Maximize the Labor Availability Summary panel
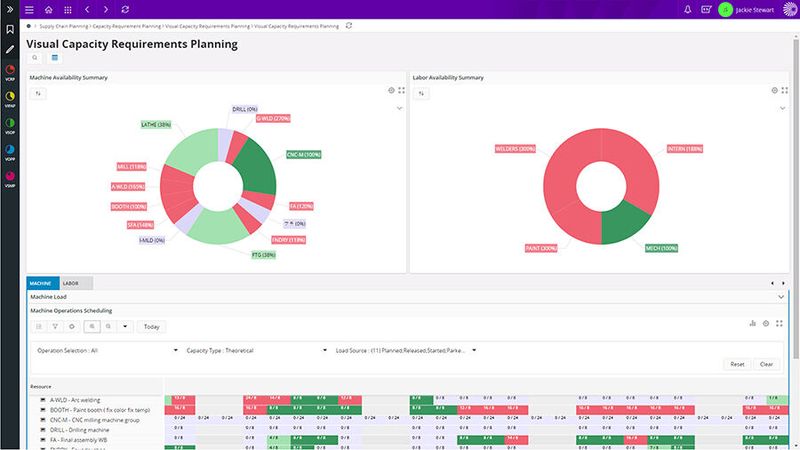The height and width of the screenshot is (450, 800). tap(785, 90)
